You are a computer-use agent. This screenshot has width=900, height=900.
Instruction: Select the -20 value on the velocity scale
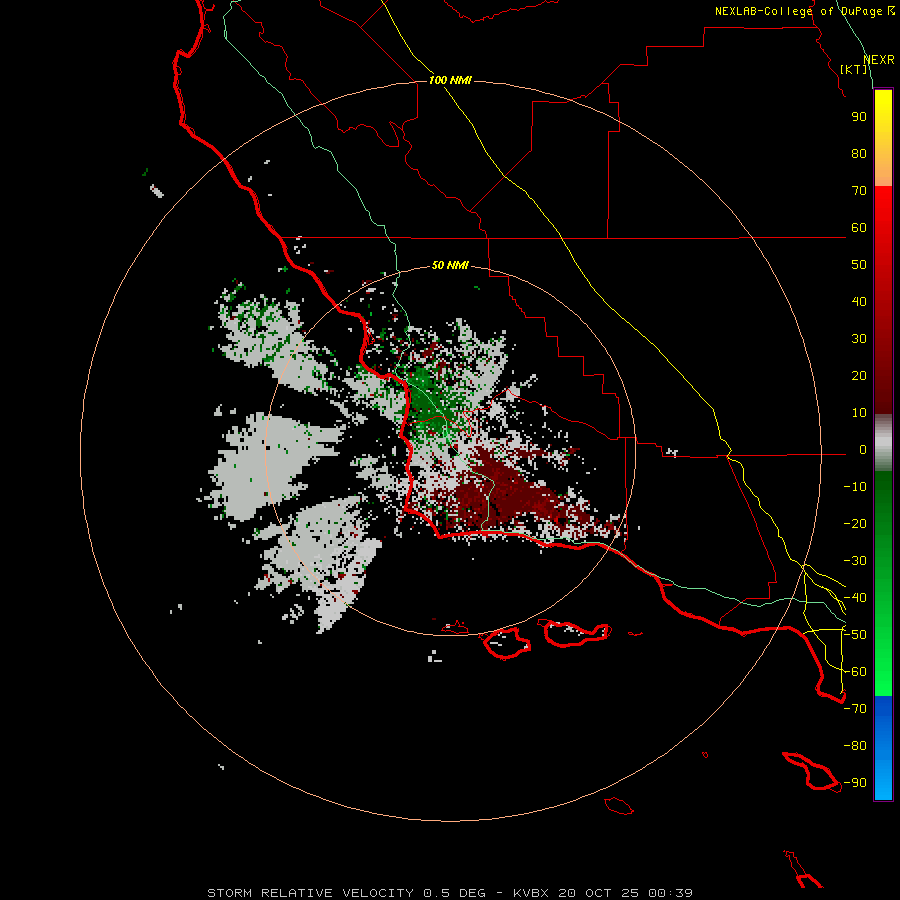point(855,523)
